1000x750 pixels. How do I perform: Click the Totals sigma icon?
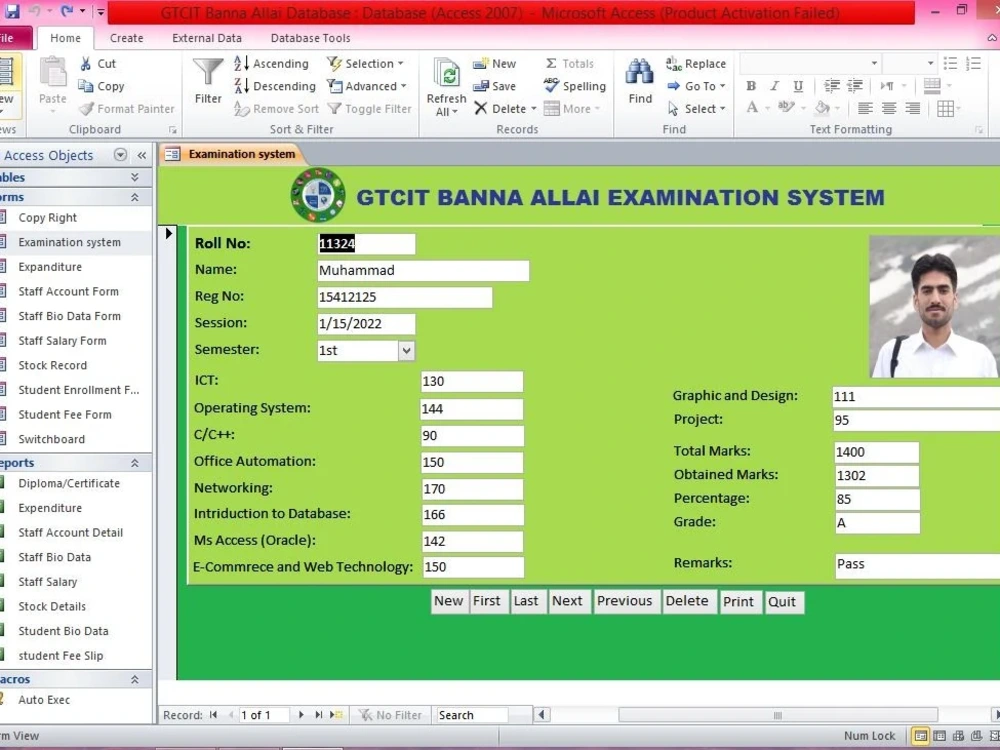tap(551, 63)
